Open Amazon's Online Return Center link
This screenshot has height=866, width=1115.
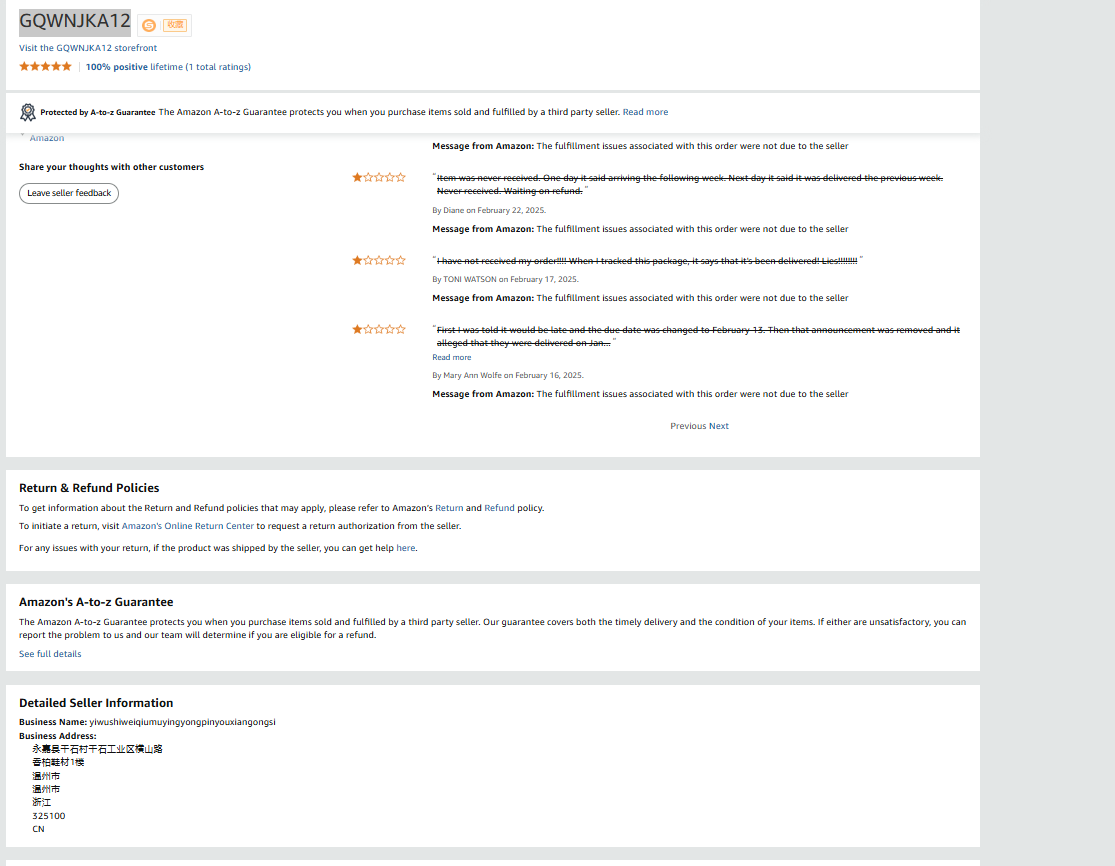188,526
